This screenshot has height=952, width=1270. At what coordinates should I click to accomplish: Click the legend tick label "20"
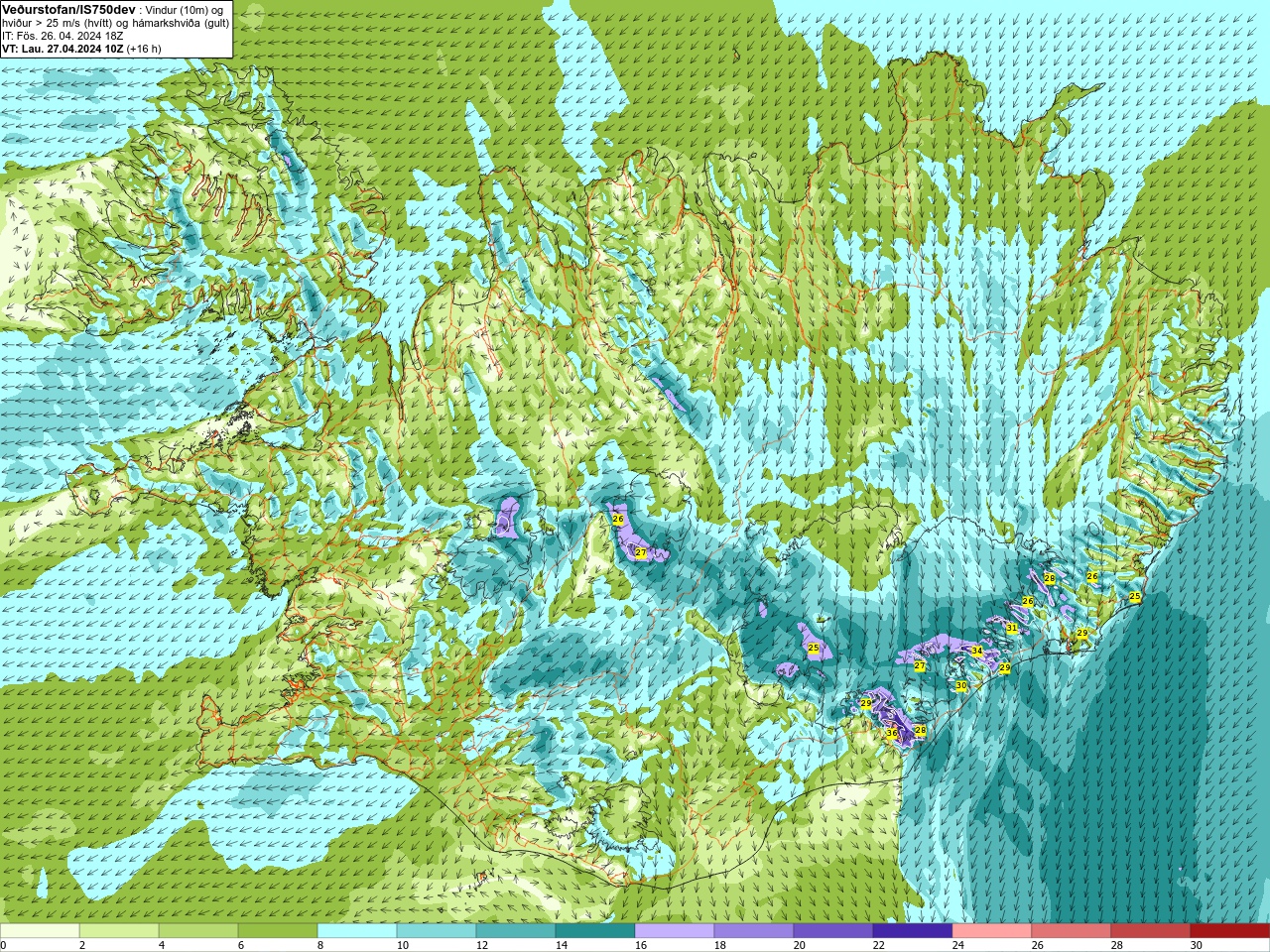(x=800, y=945)
